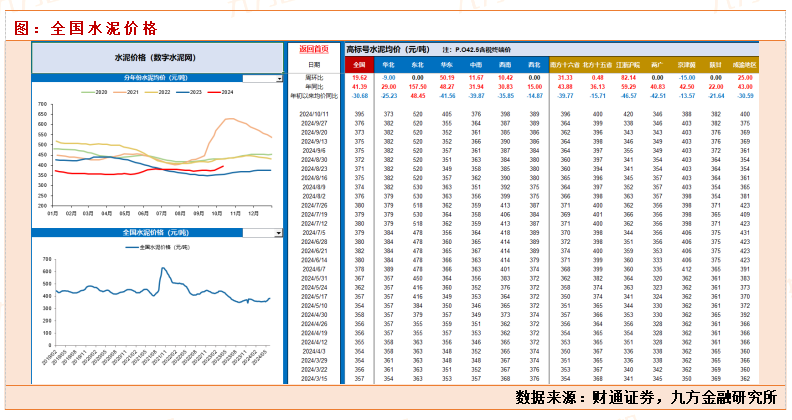Click the 图: 全国水泥价格 figure title
Viewport: 792px width, 420px height.
click(x=86, y=28)
